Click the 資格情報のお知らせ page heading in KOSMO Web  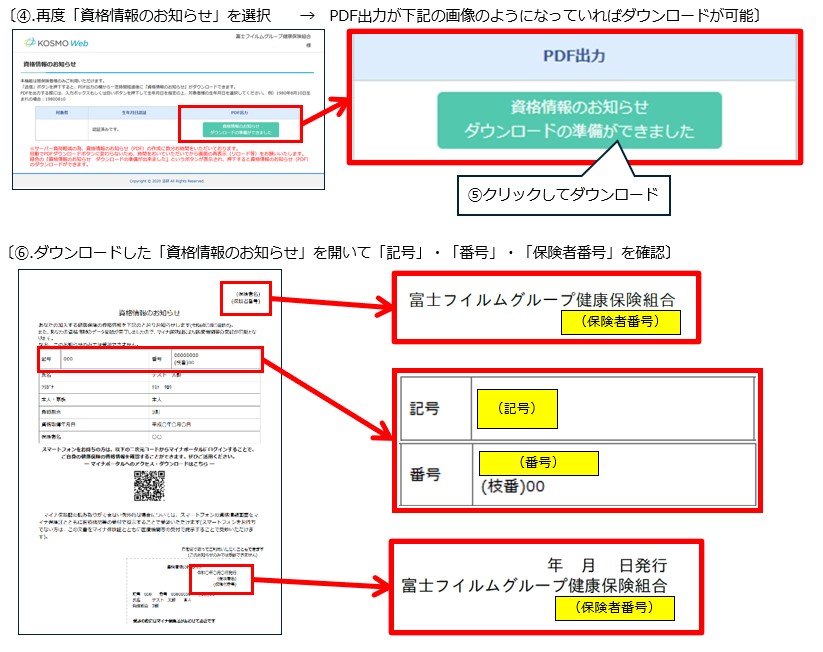[47, 64]
